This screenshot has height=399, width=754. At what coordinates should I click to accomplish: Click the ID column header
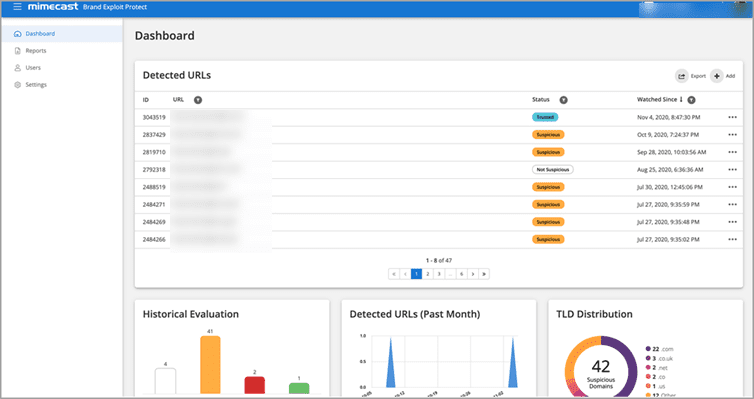tap(146, 100)
